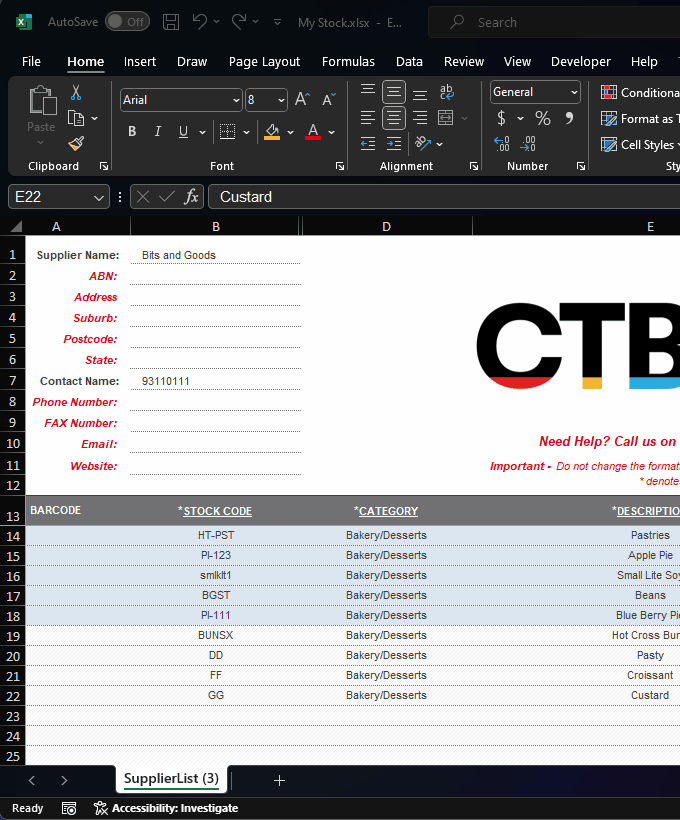Open Customize Quick Access Toolbar menu
The height and width of the screenshot is (820, 680).
click(277, 22)
